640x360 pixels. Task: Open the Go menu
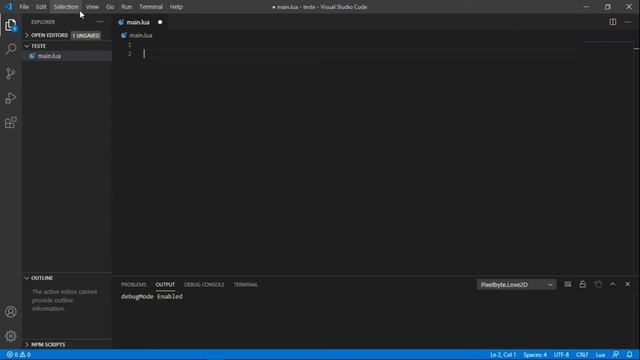coord(110,7)
